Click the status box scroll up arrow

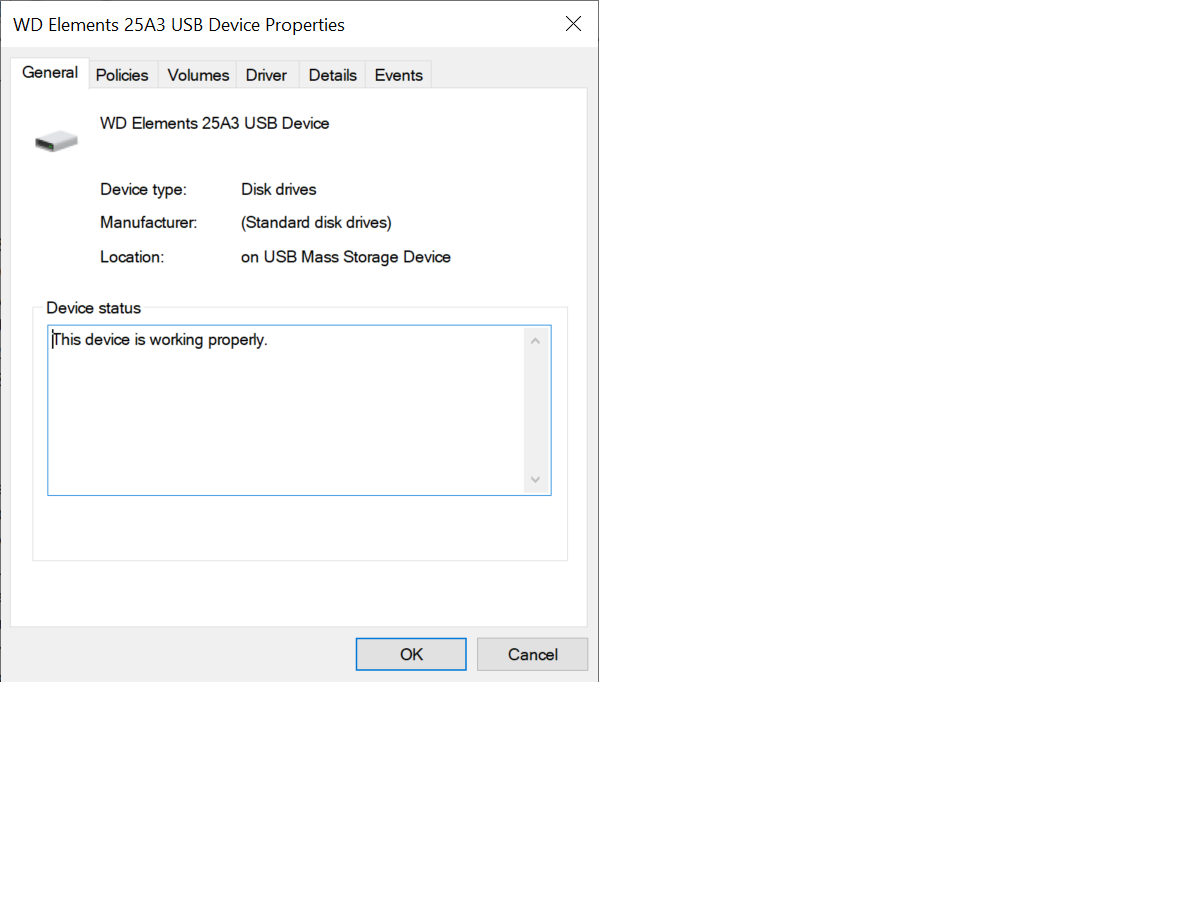point(535,341)
